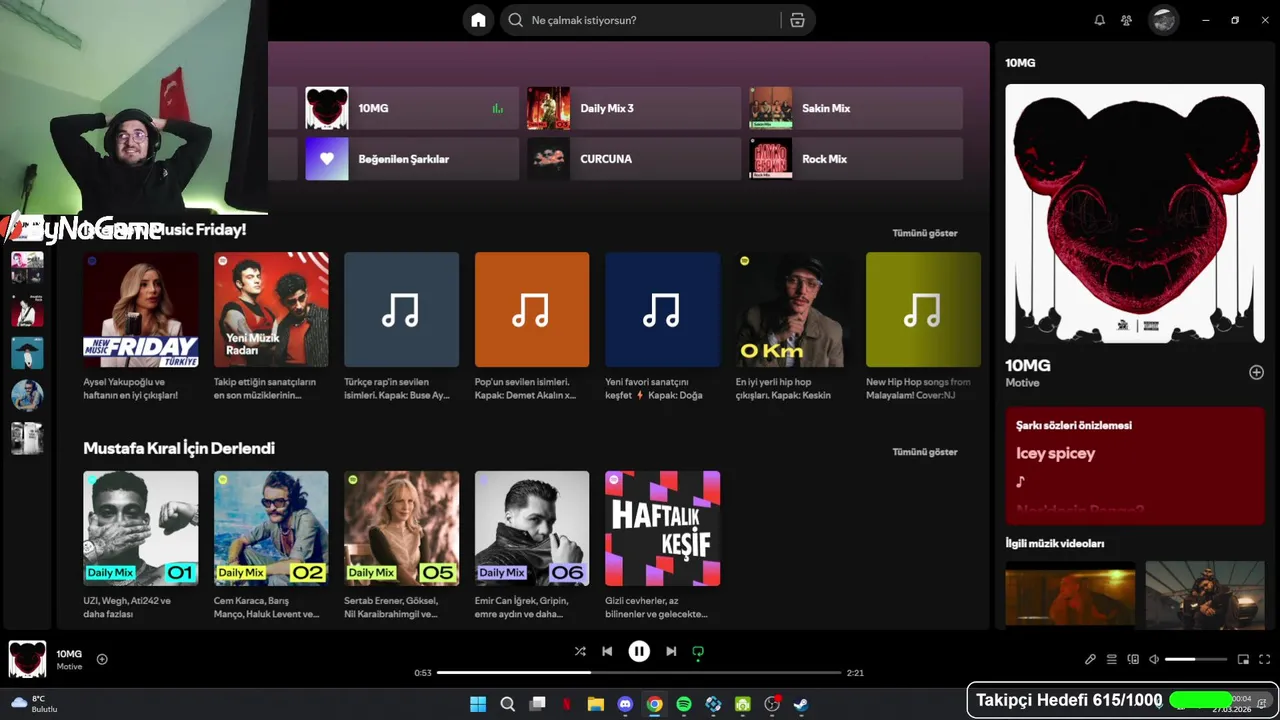Click Motive under 10MG in right panel

pyautogui.click(x=1022, y=383)
